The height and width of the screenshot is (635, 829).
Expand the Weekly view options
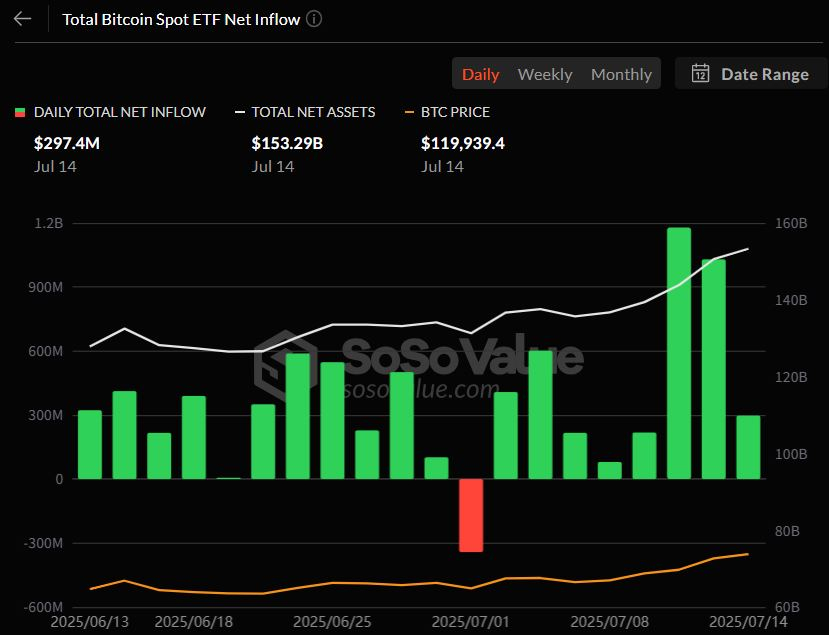pos(545,73)
